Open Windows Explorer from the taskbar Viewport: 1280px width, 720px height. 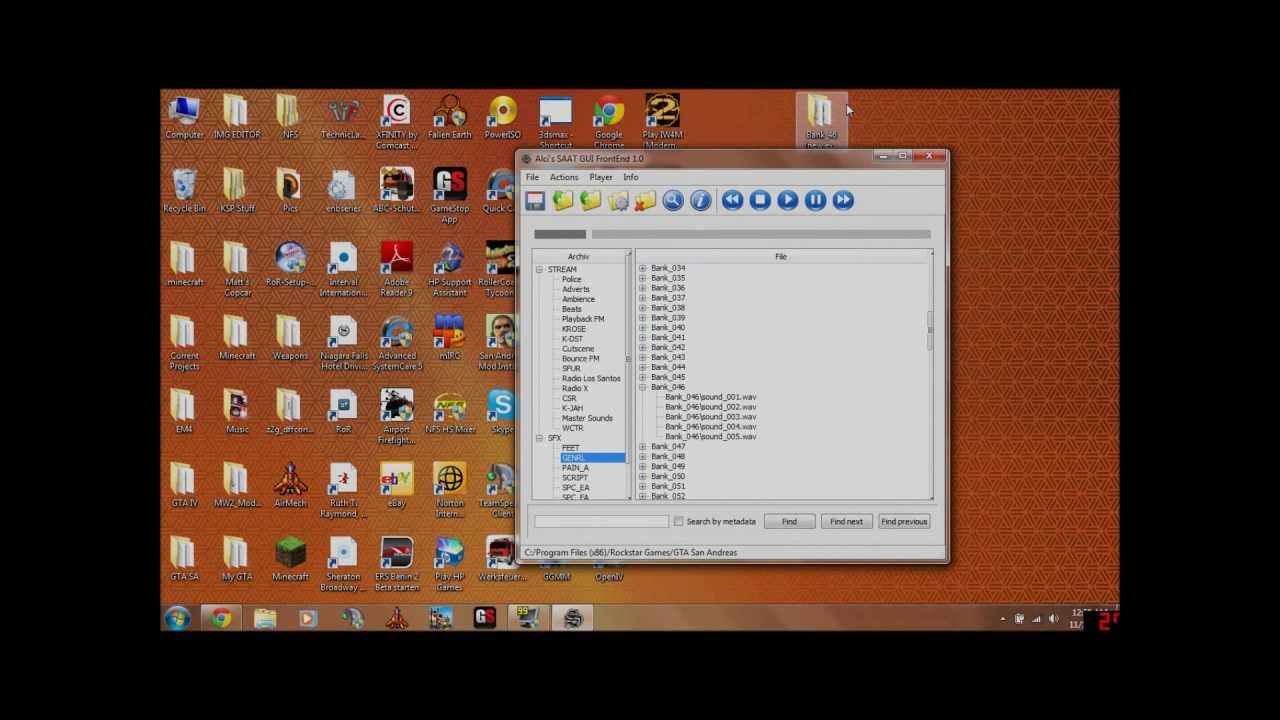[x=264, y=619]
